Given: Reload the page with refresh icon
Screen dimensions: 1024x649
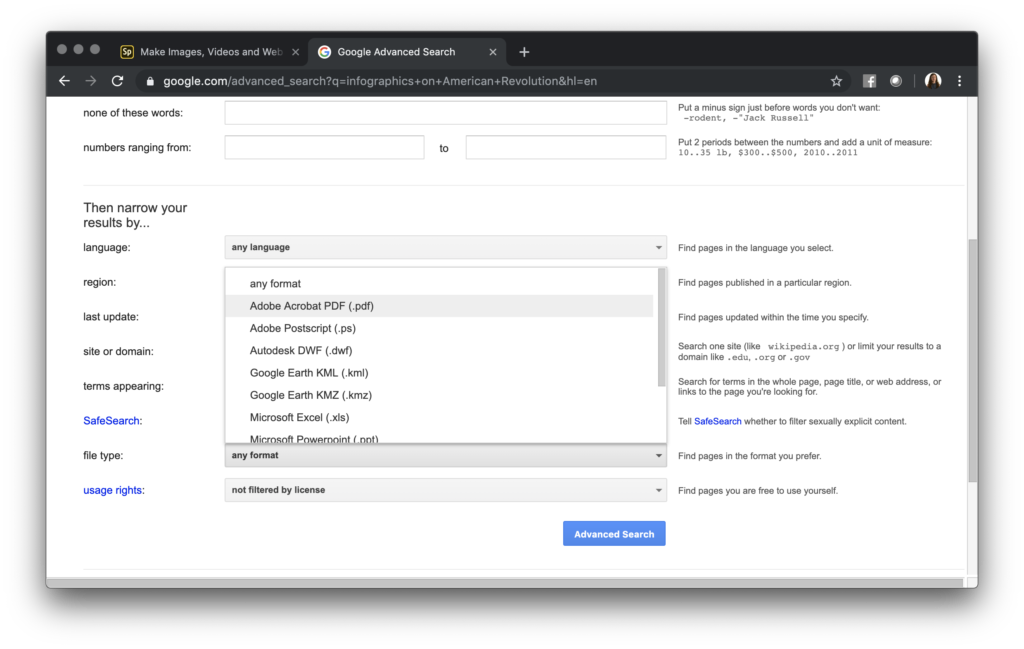Looking at the screenshot, I should 118,81.
